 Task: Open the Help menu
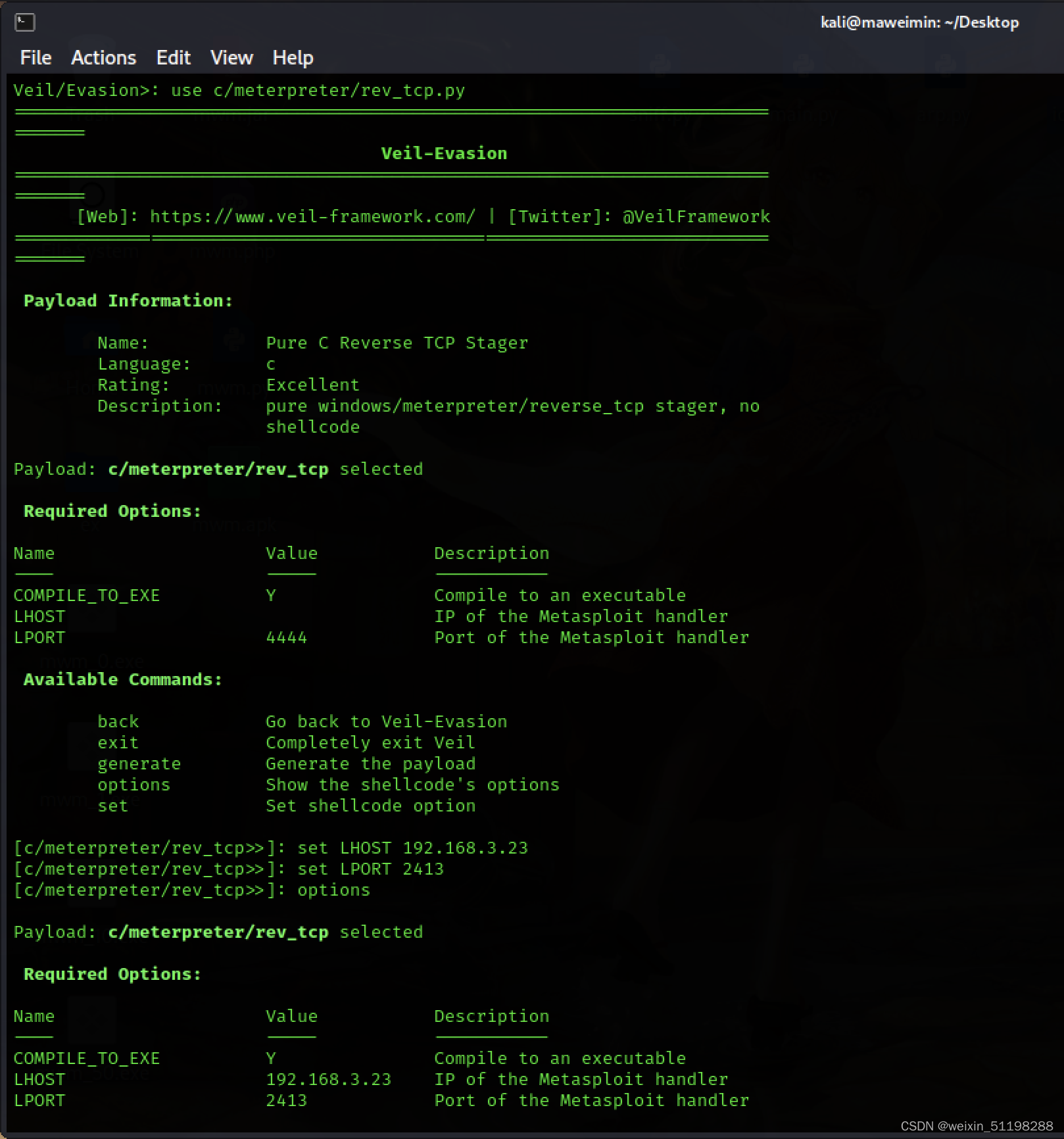pyautogui.click(x=293, y=58)
